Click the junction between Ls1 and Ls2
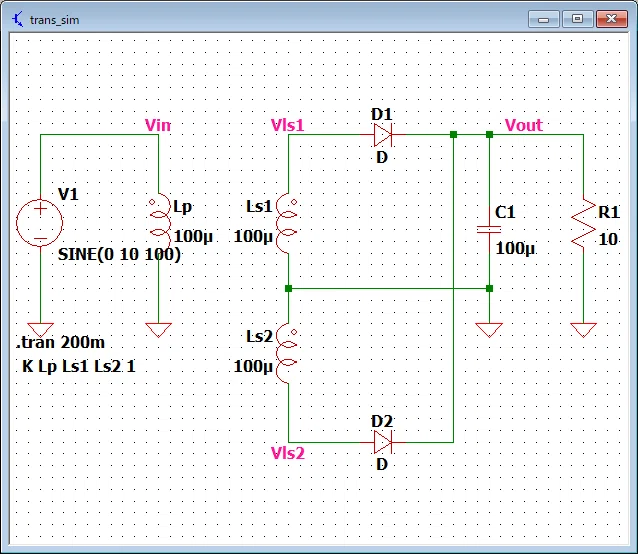The width and height of the screenshot is (638, 554). pyautogui.click(x=288, y=288)
